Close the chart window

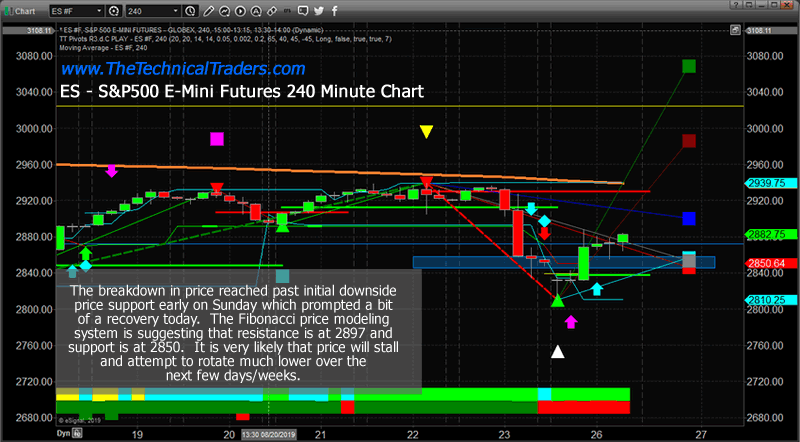point(788,5)
